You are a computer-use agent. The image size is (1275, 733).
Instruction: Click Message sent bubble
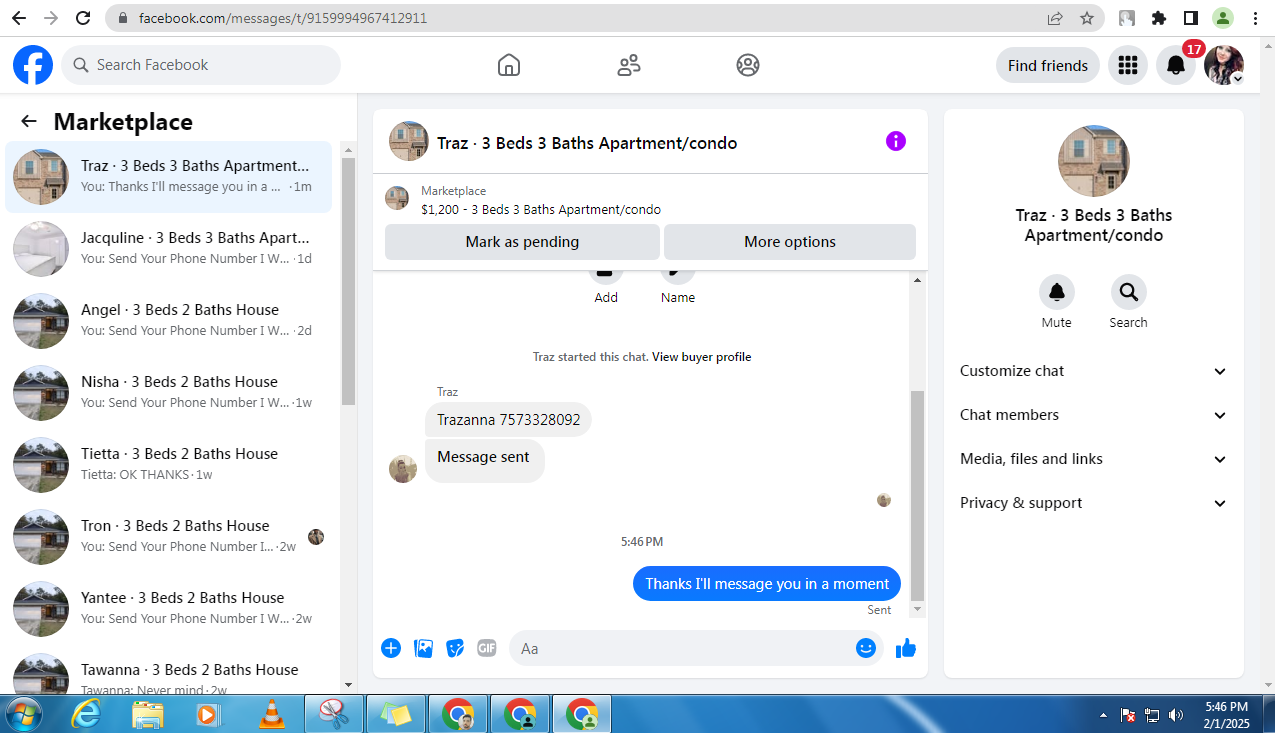coord(485,461)
